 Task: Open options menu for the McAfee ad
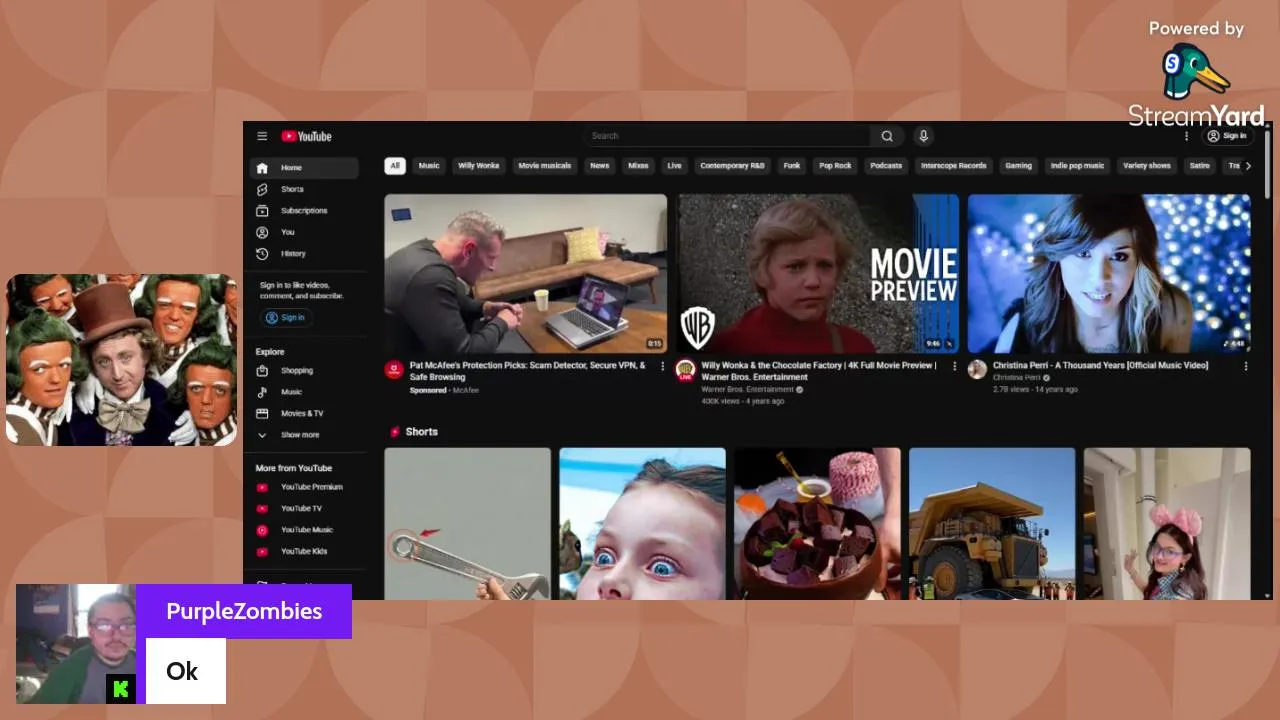coord(662,366)
